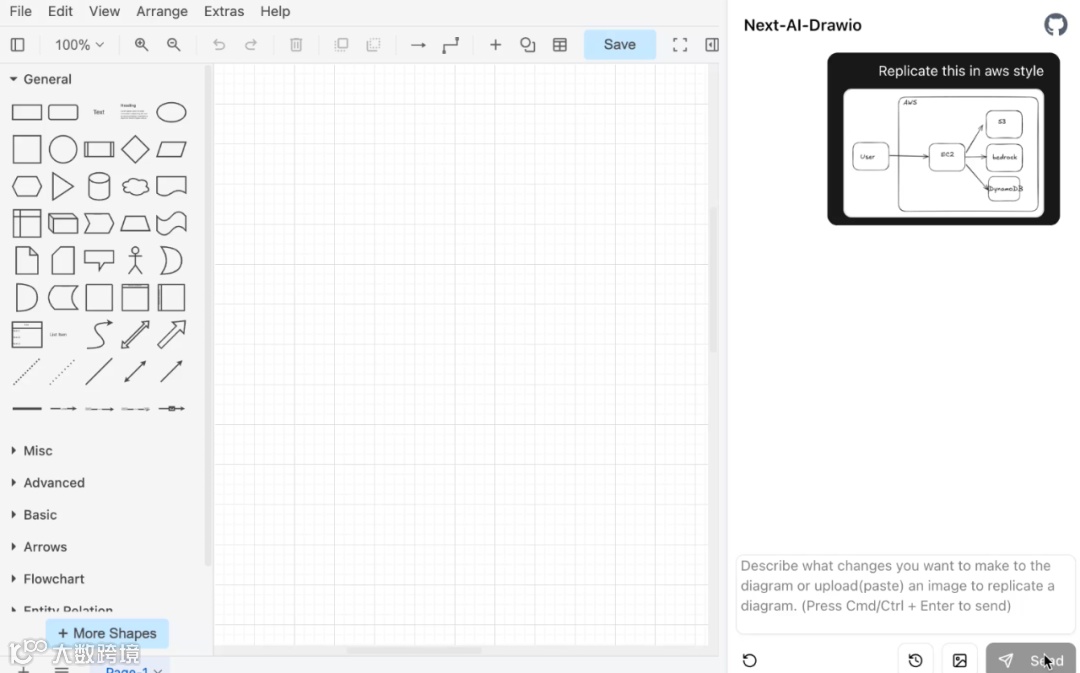
Task: Open the waypoints connector style tool
Action: [450, 45]
